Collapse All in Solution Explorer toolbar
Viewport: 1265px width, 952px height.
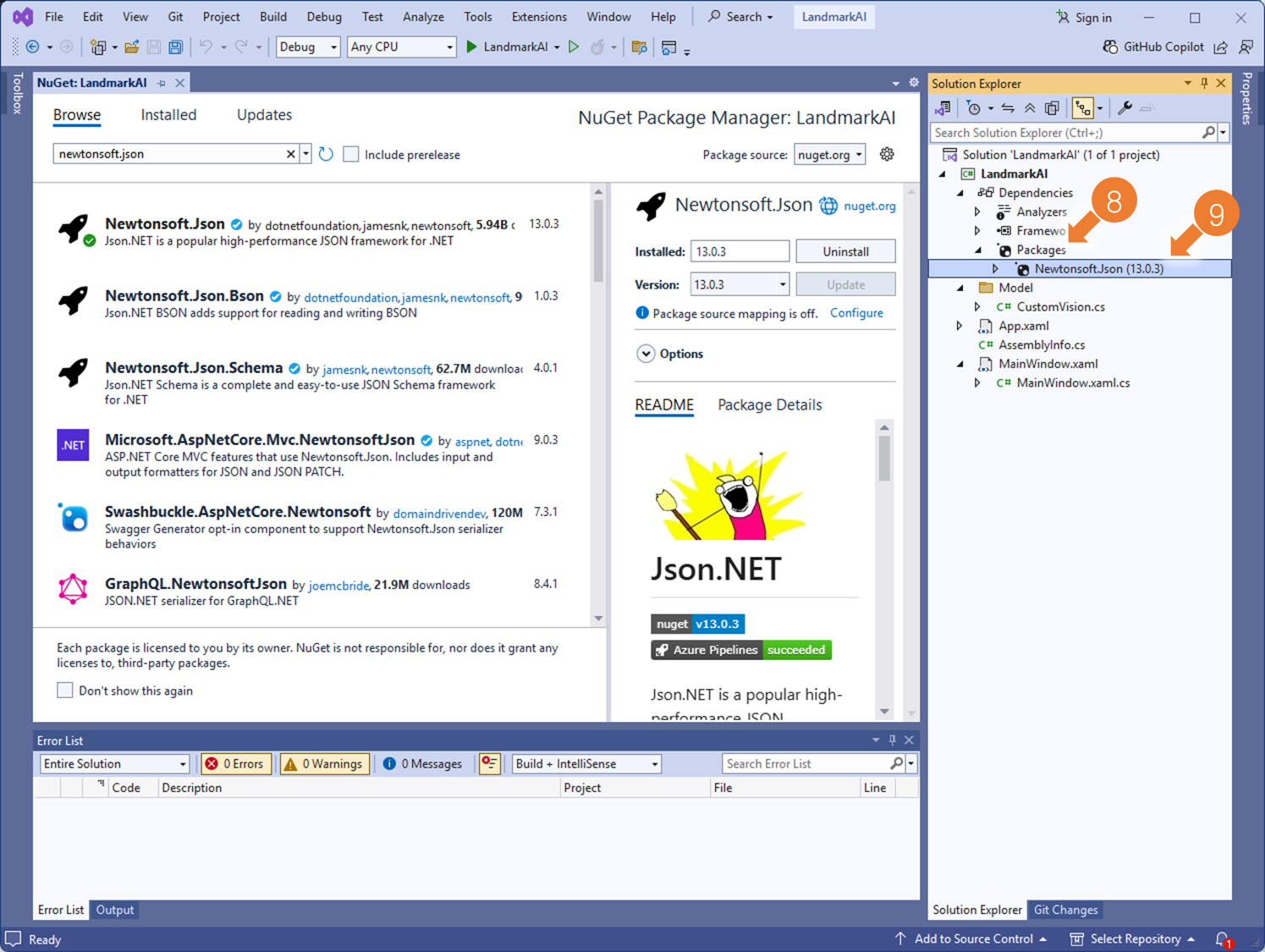pyautogui.click(x=1030, y=108)
